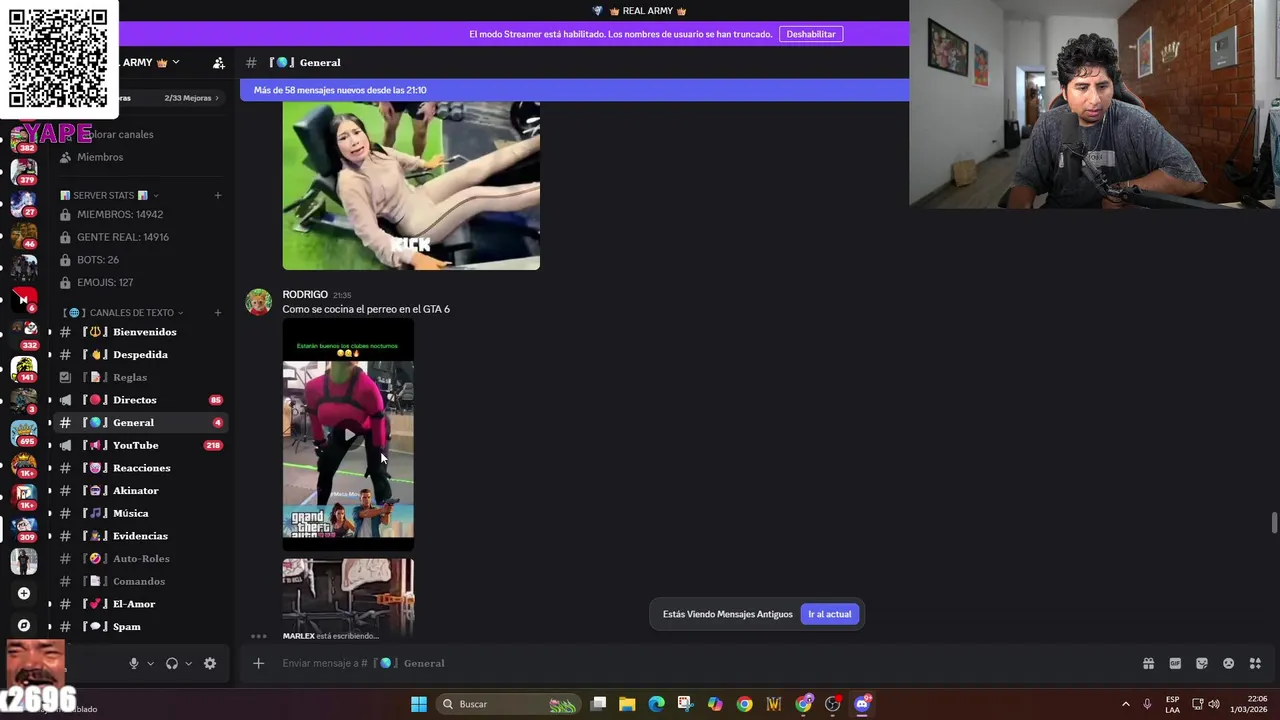Open the Evidencias channel
The width and height of the screenshot is (1280, 720).
tap(140, 536)
